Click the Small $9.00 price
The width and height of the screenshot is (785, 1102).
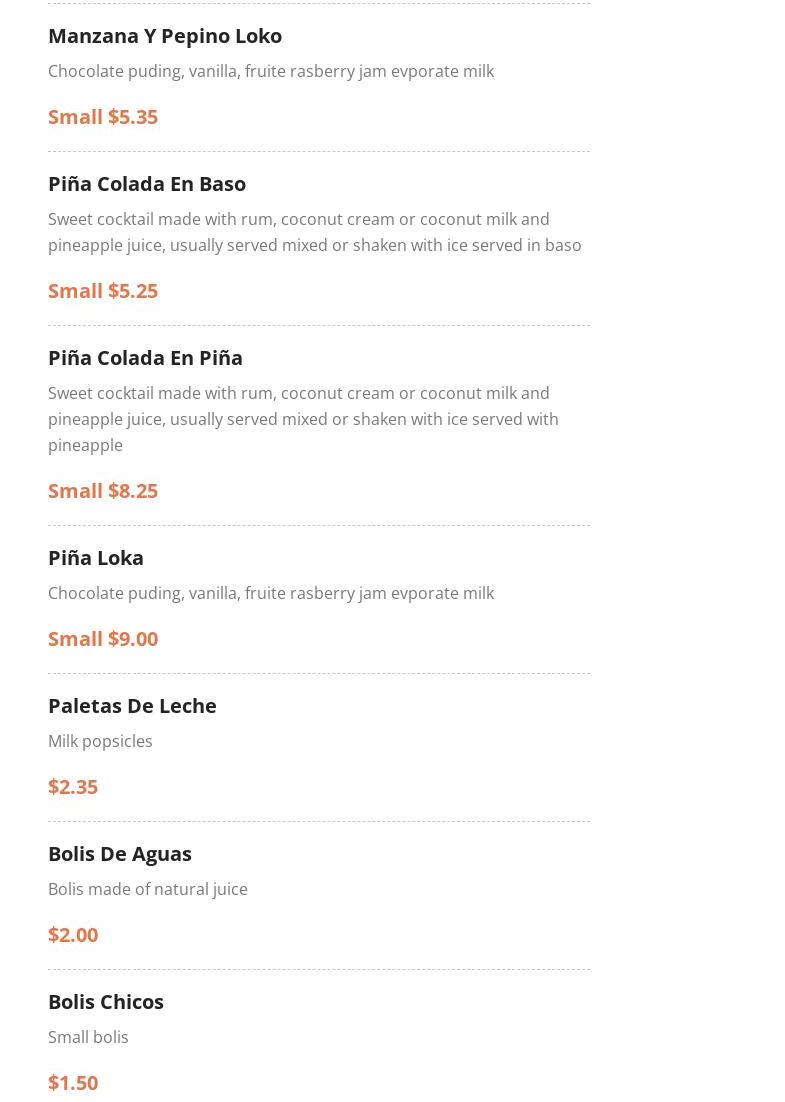(x=103, y=639)
